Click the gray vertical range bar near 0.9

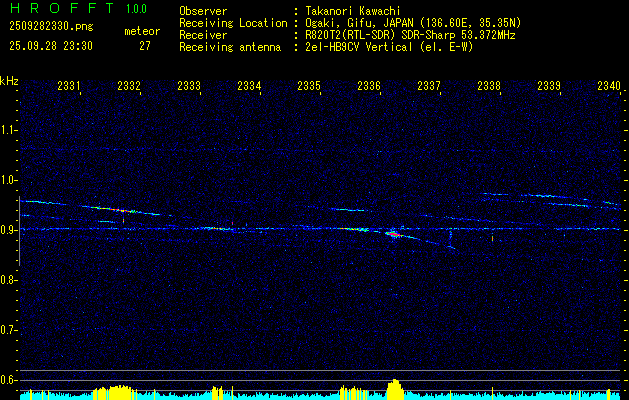click(x=19, y=231)
